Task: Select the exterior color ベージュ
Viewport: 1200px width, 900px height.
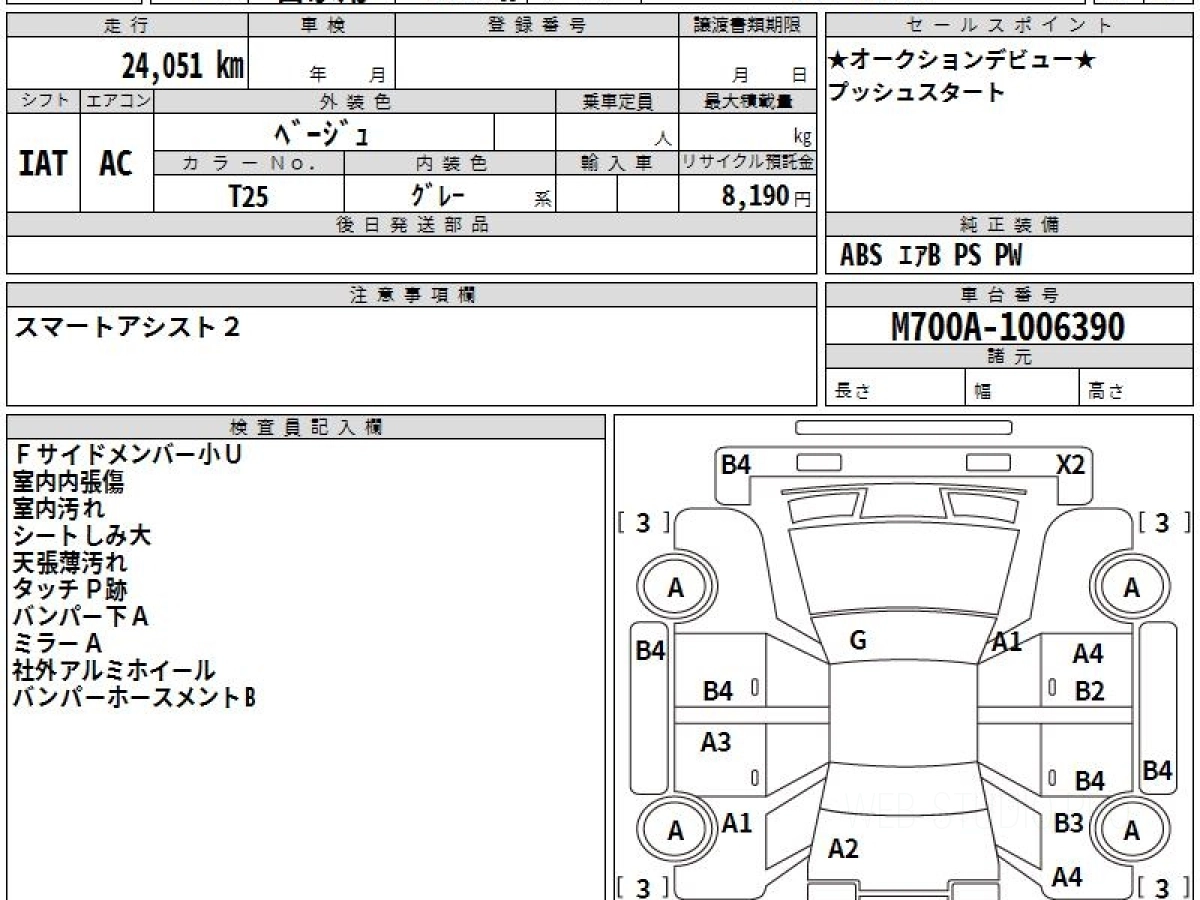Action: (x=323, y=132)
